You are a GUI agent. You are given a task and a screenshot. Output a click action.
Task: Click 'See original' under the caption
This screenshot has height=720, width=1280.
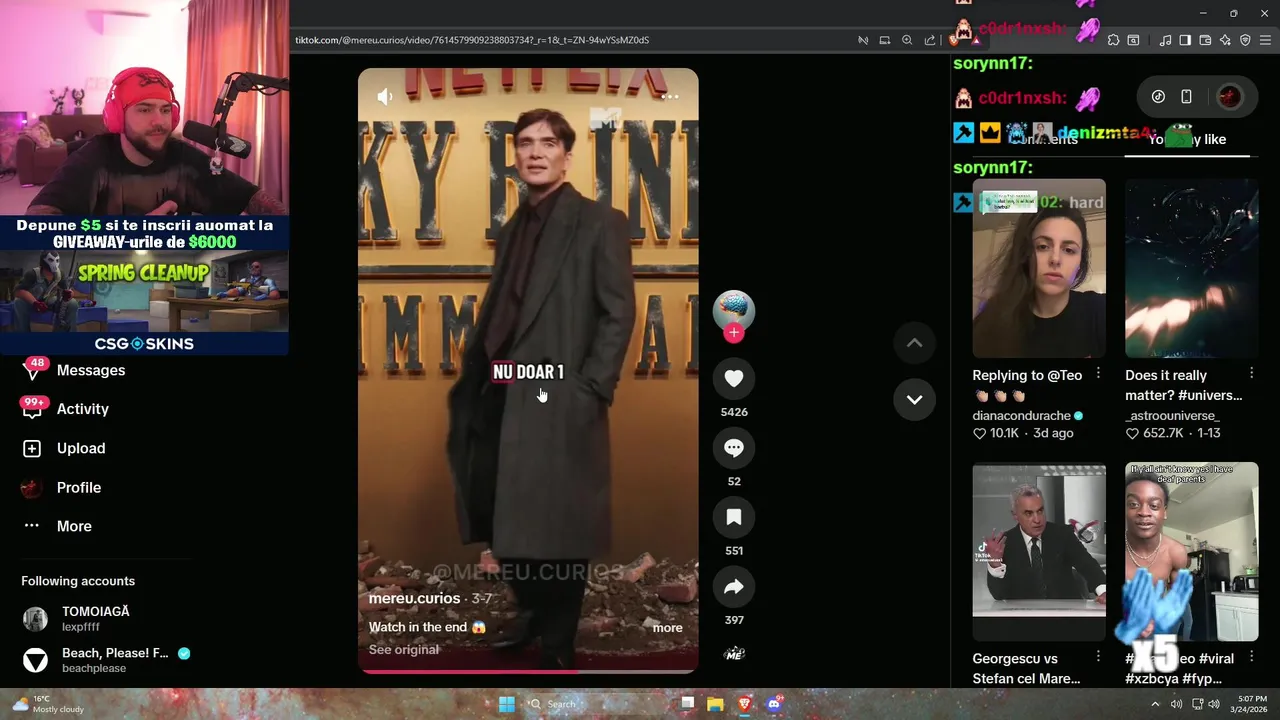(x=403, y=650)
